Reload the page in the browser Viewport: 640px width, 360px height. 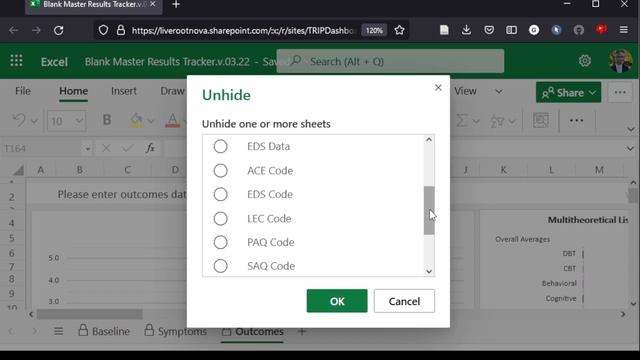click(x=58, y=30)
